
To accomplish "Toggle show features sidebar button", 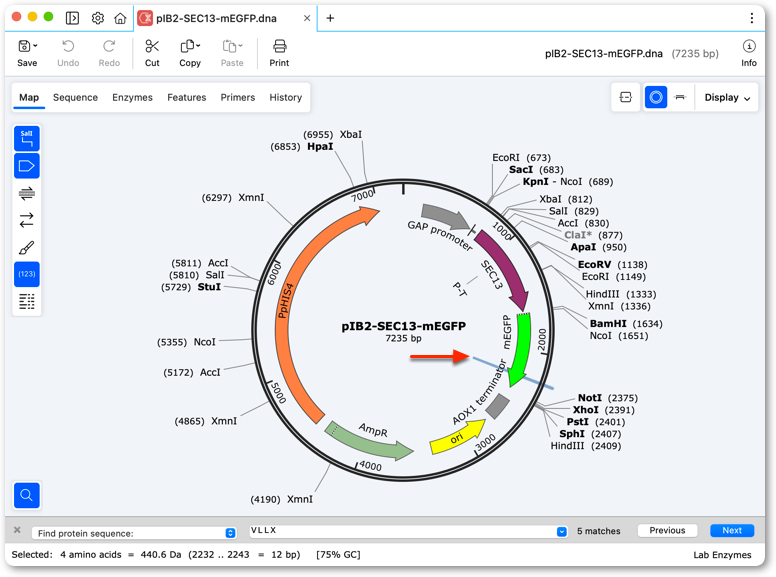I will coord(27,166).
